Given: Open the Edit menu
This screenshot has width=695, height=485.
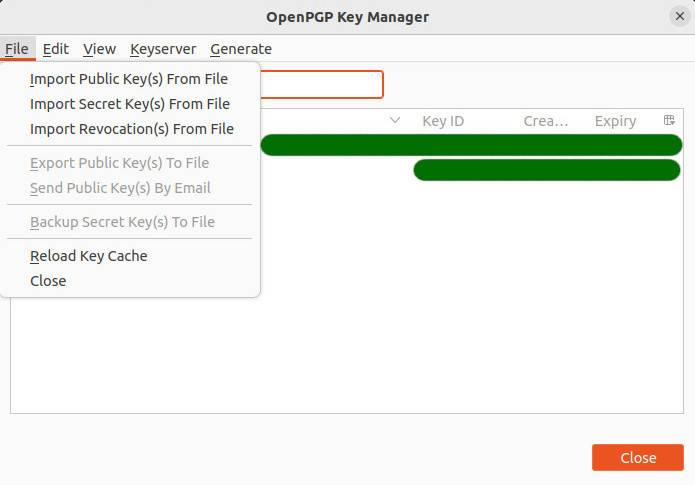Looking at the screenshot, I should pos(56,49).
